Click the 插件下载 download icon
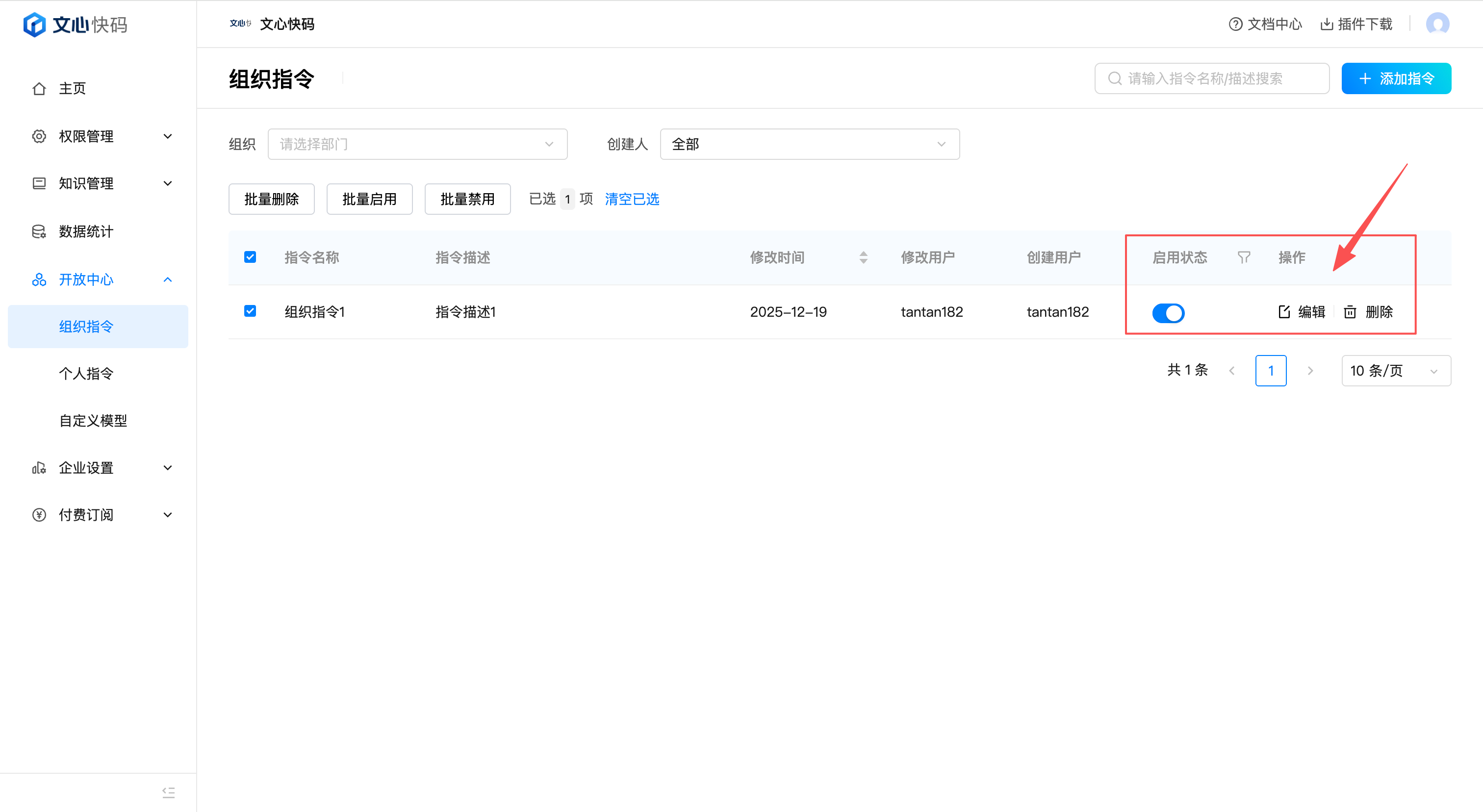Viewport: 1483px width, 812px height. pos(1327,24)
